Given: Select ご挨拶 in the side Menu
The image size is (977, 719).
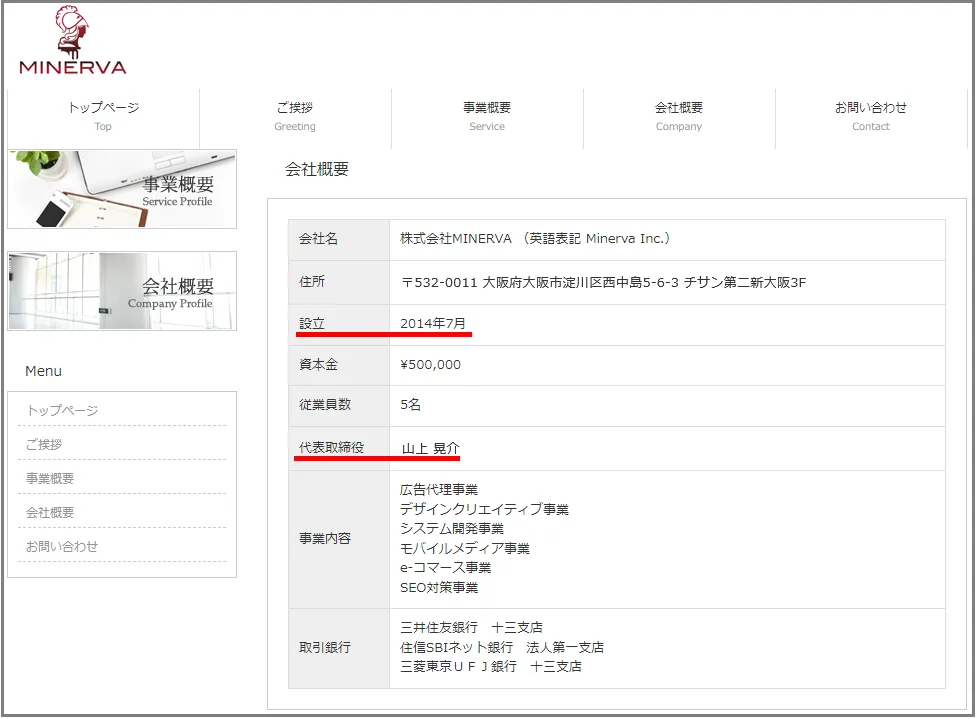Looking at the screenshot, I should tap(44, 444).
